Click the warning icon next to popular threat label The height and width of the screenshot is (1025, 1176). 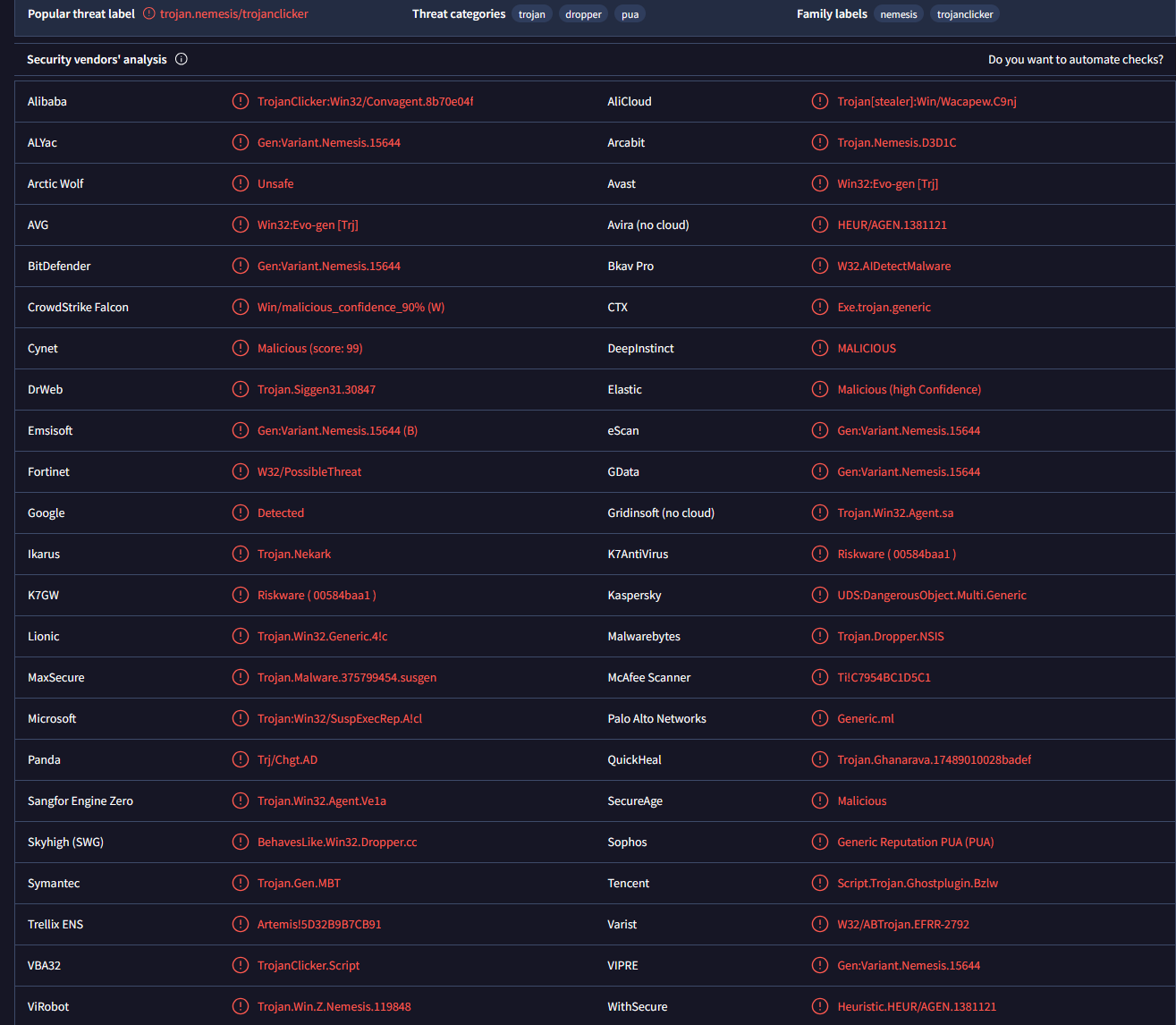[x=149, y=13]
